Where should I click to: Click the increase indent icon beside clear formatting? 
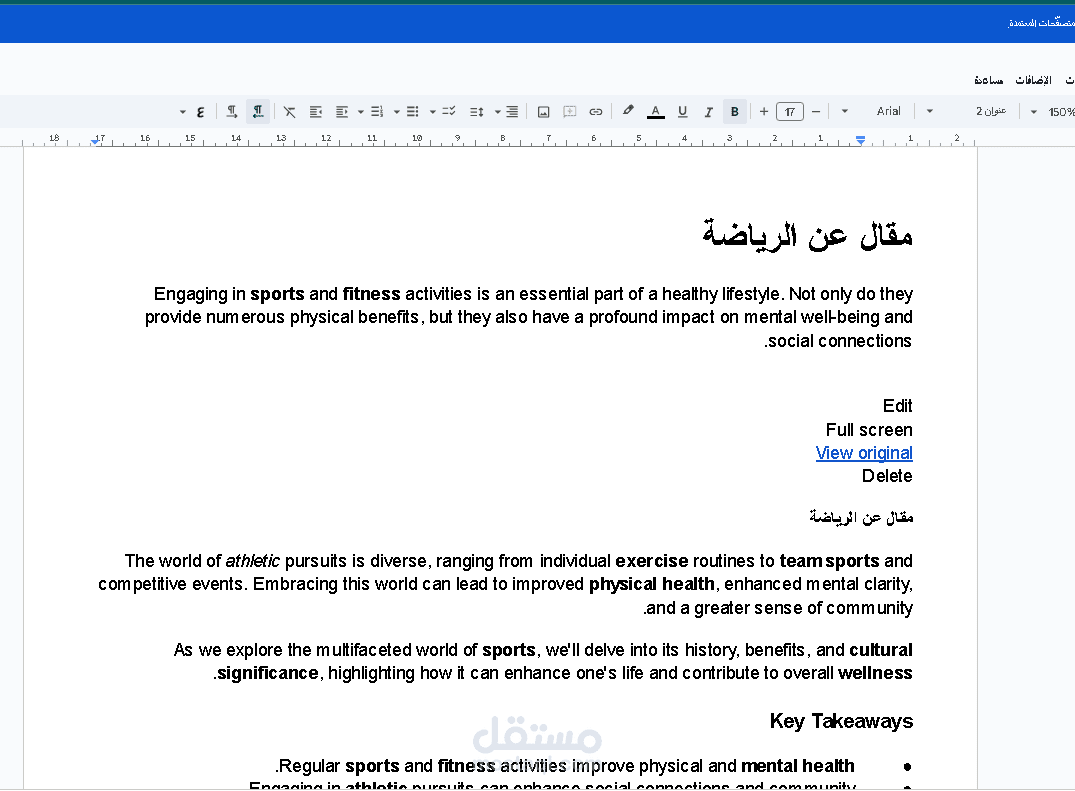point(315,112)
